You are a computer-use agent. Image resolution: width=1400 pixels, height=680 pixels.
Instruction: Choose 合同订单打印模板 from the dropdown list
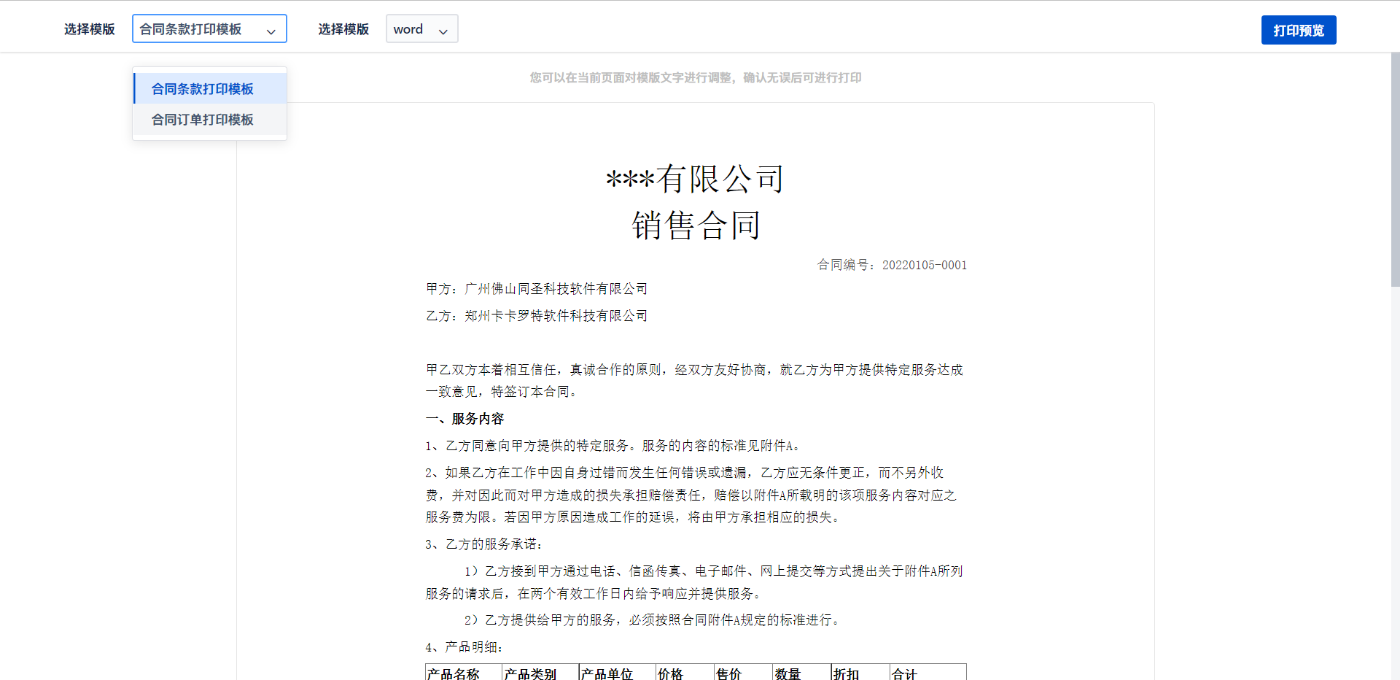tap(210, 120)
